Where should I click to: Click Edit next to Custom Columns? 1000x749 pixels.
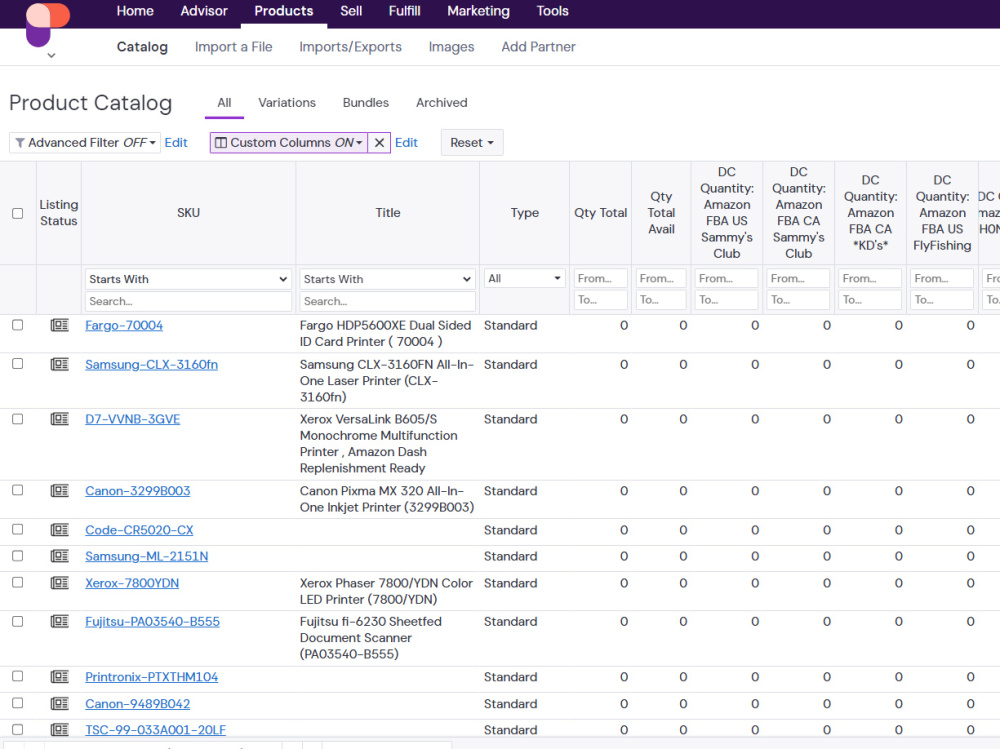(x=406, y=143)
